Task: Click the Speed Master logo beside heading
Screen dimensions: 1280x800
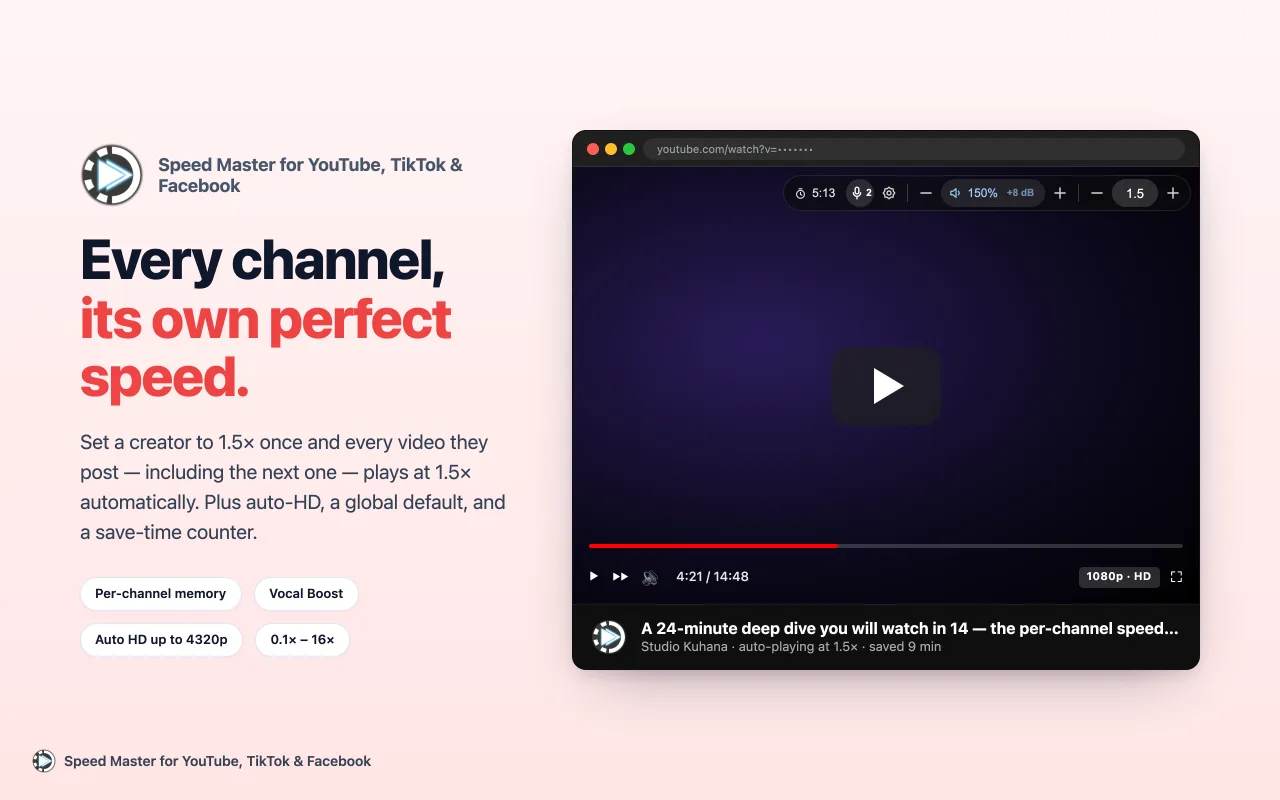Action: point(112,175)
